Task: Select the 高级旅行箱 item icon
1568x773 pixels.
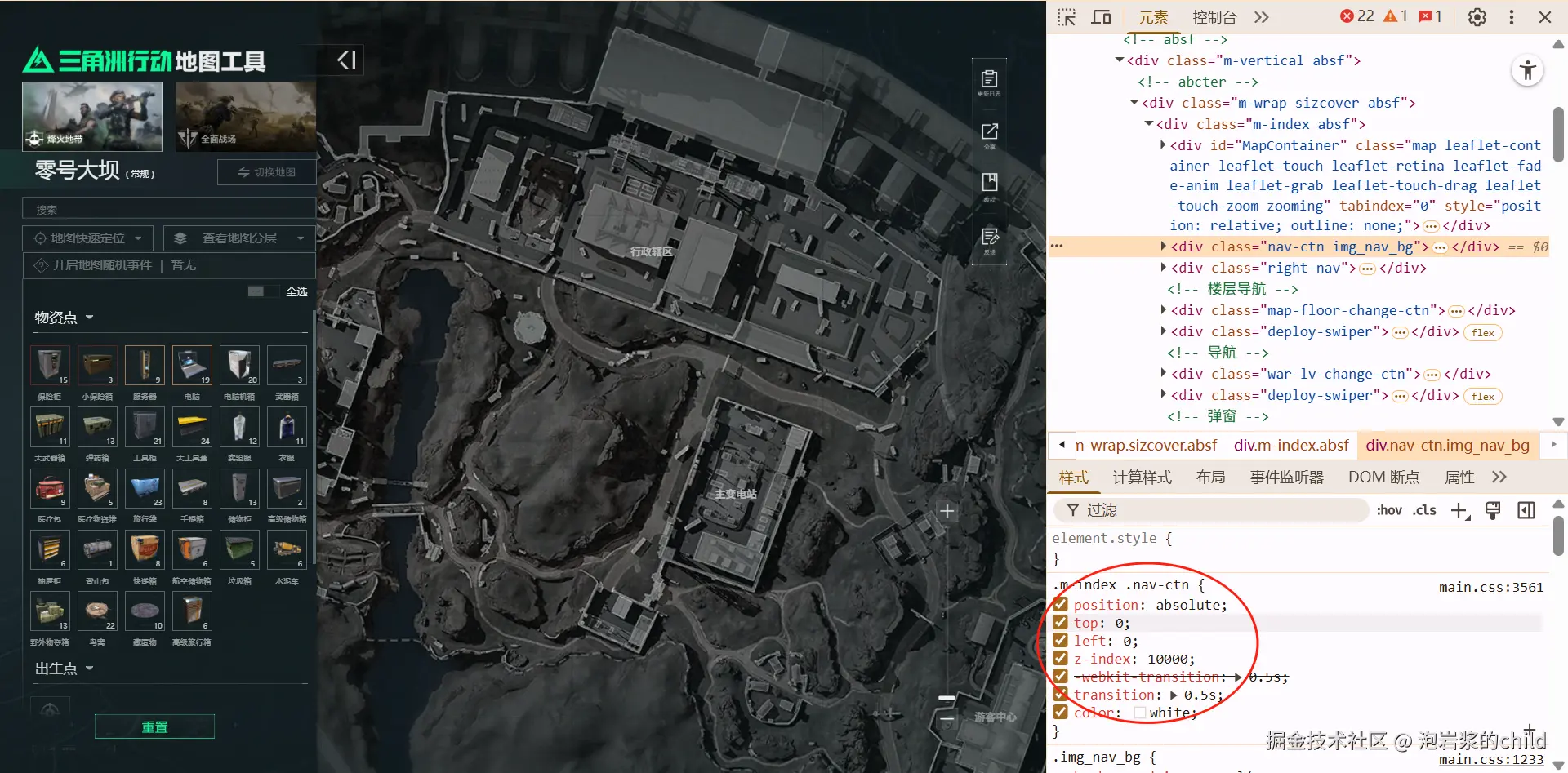Action: pos(192,611)
